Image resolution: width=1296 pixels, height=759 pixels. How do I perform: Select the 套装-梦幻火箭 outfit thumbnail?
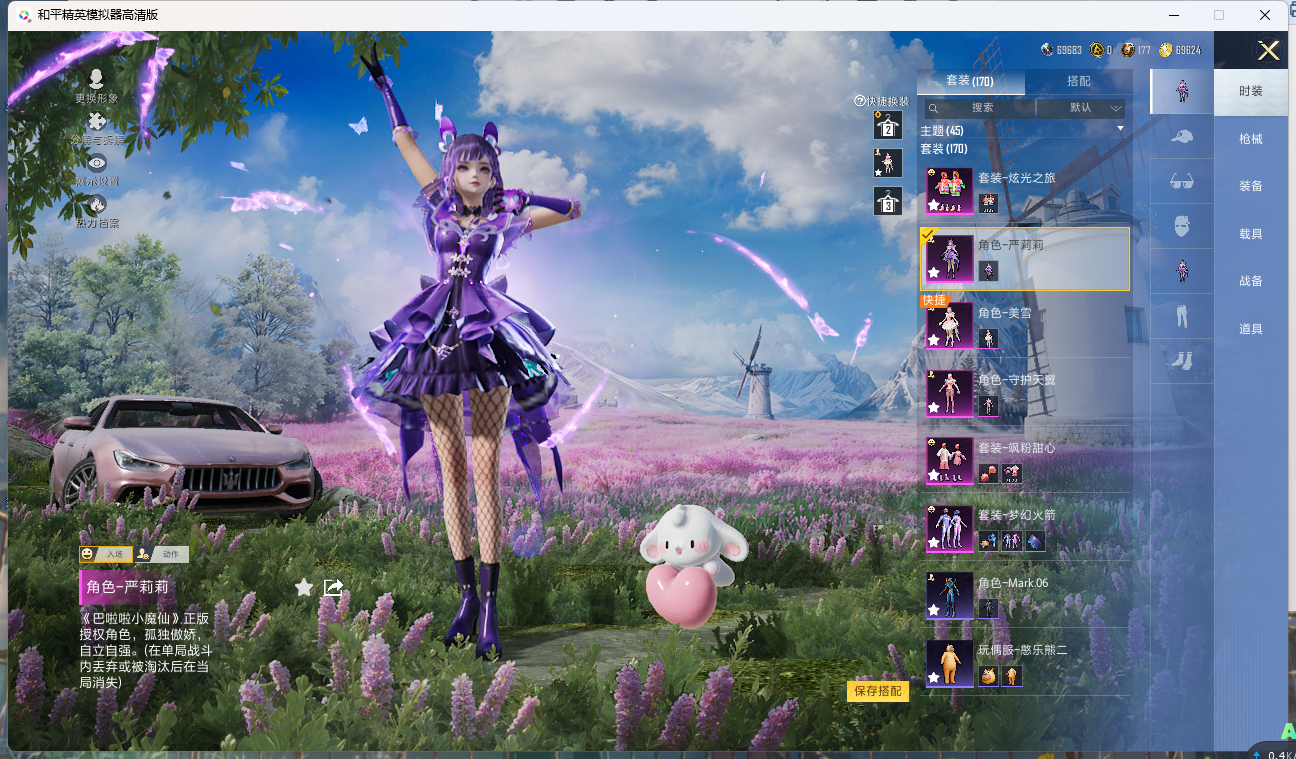pos(949,529)
